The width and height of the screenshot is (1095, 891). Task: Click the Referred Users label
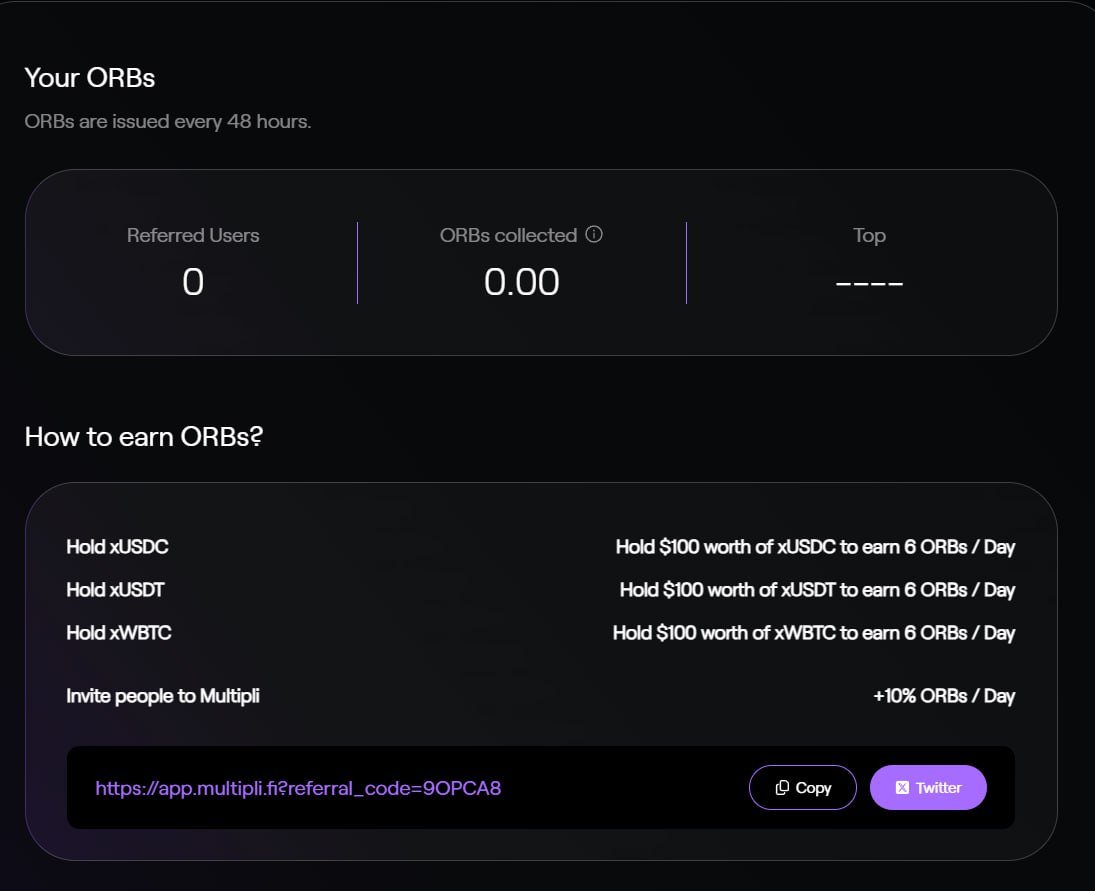(x=193, y=236)
